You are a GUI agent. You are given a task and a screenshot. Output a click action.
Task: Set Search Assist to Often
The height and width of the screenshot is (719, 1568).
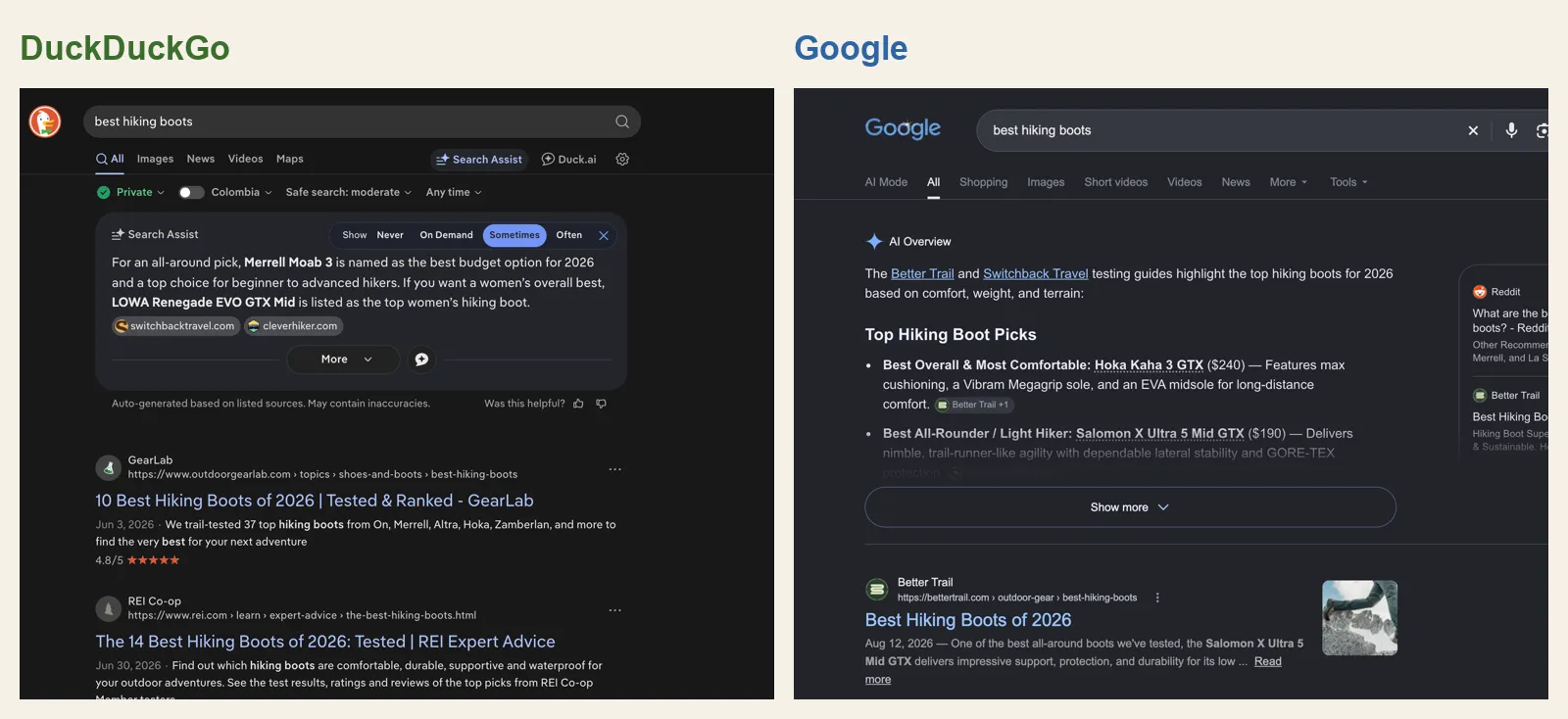point(569,235)
